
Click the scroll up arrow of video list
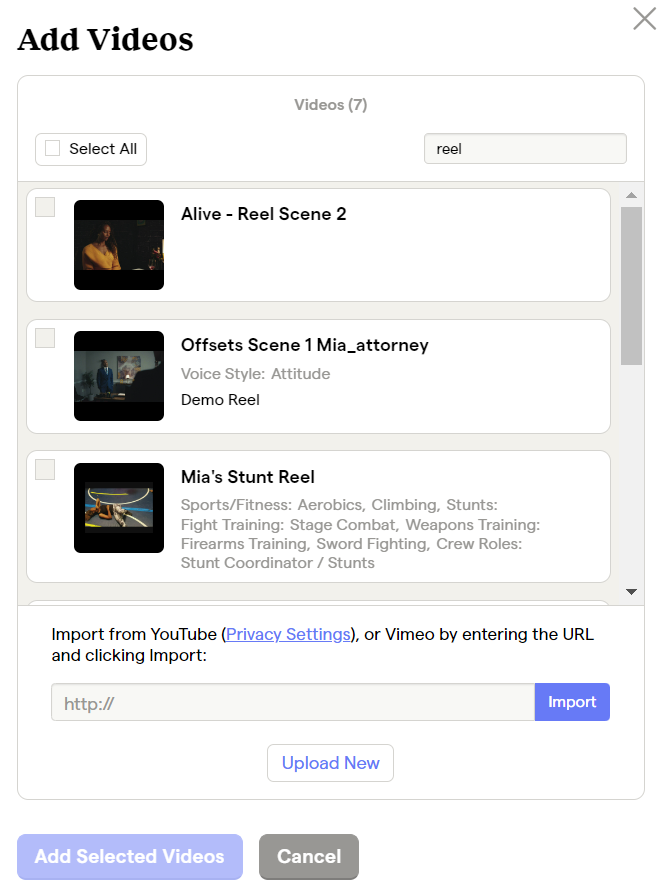pyautogui.click(x=631, y=195)
